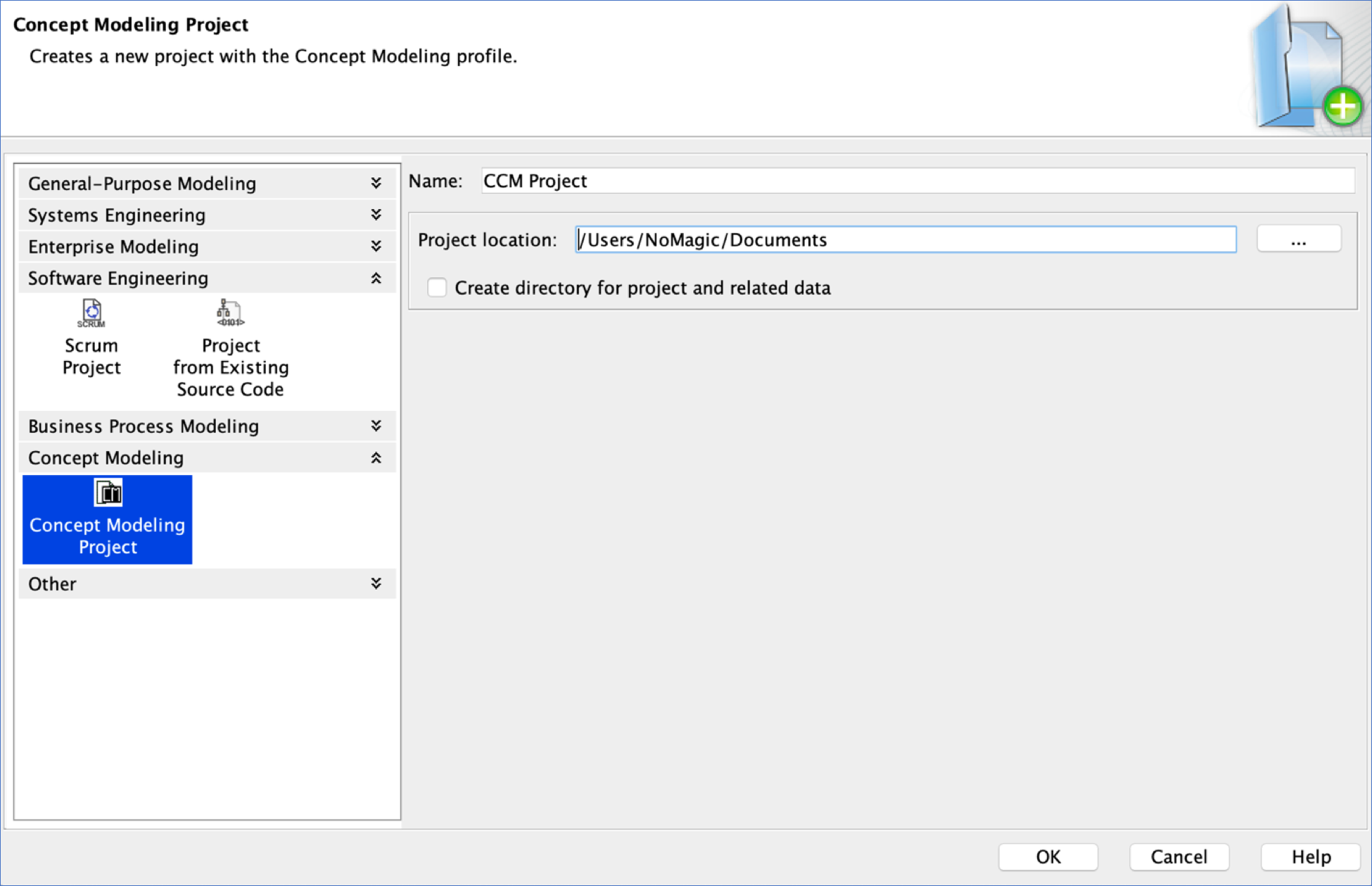This screenshot has height=886, width=1372.
Task: Expand Business Process Modeling chevron
Action: (376, 426)
